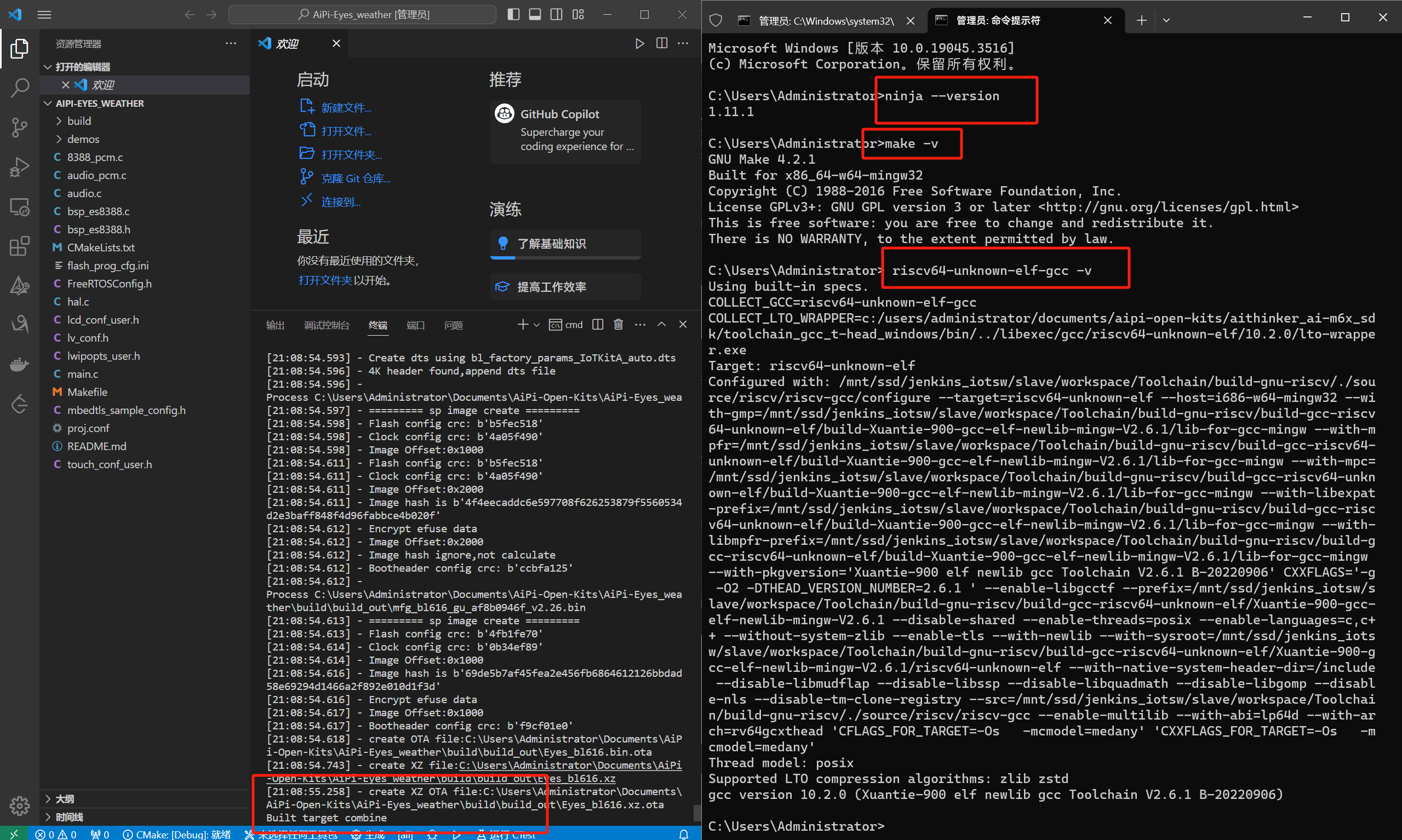Image resolution: width=1402 pixels, height=840 pixels.
Task: Collapse the 打开的编辑器 section
Action: click(48, 67)
